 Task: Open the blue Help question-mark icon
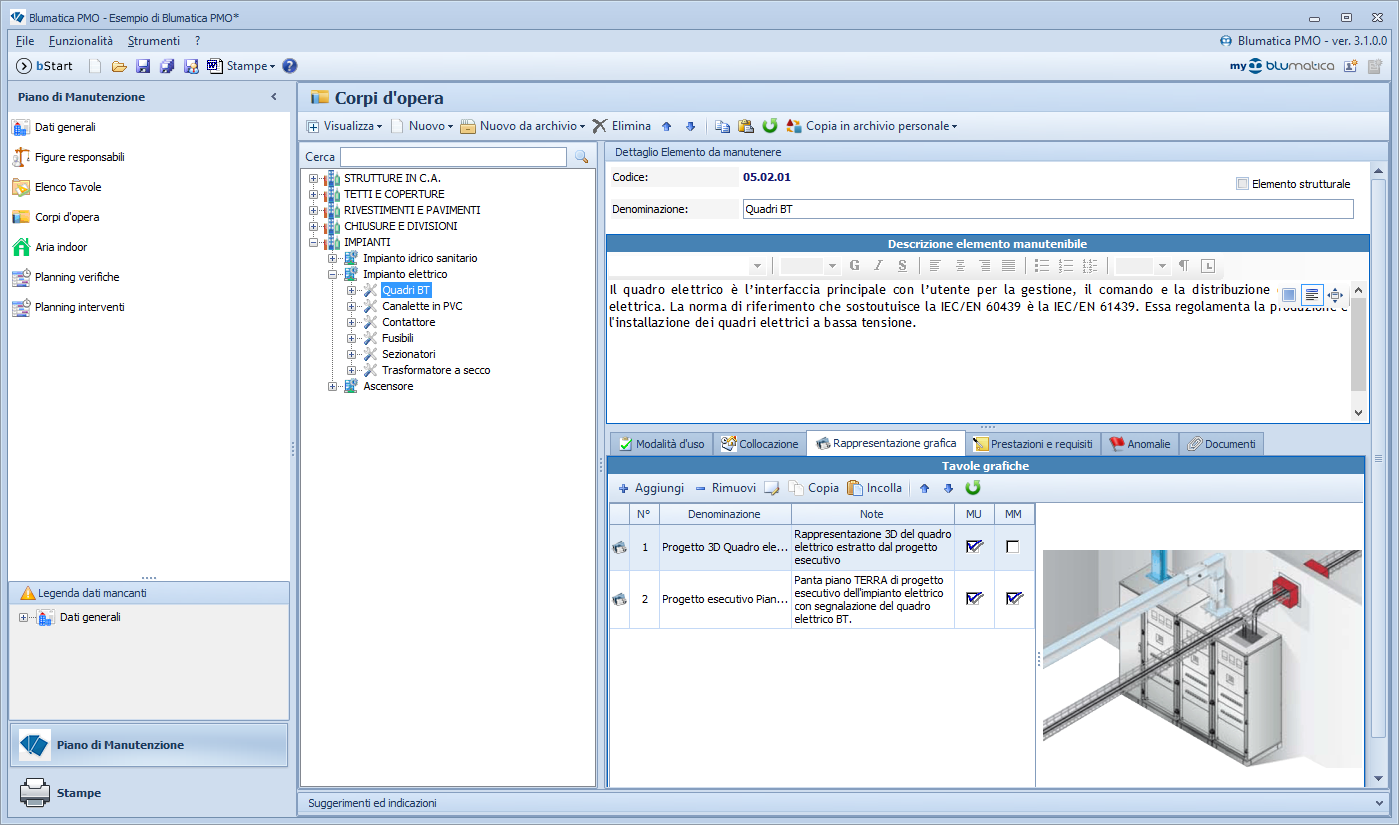click(x=290, y=66)
